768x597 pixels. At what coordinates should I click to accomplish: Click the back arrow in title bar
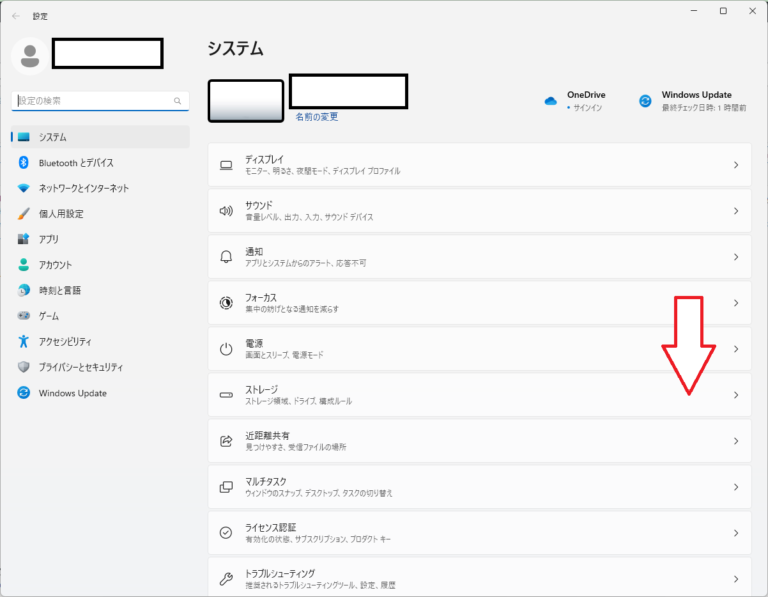tap(16, 16)
